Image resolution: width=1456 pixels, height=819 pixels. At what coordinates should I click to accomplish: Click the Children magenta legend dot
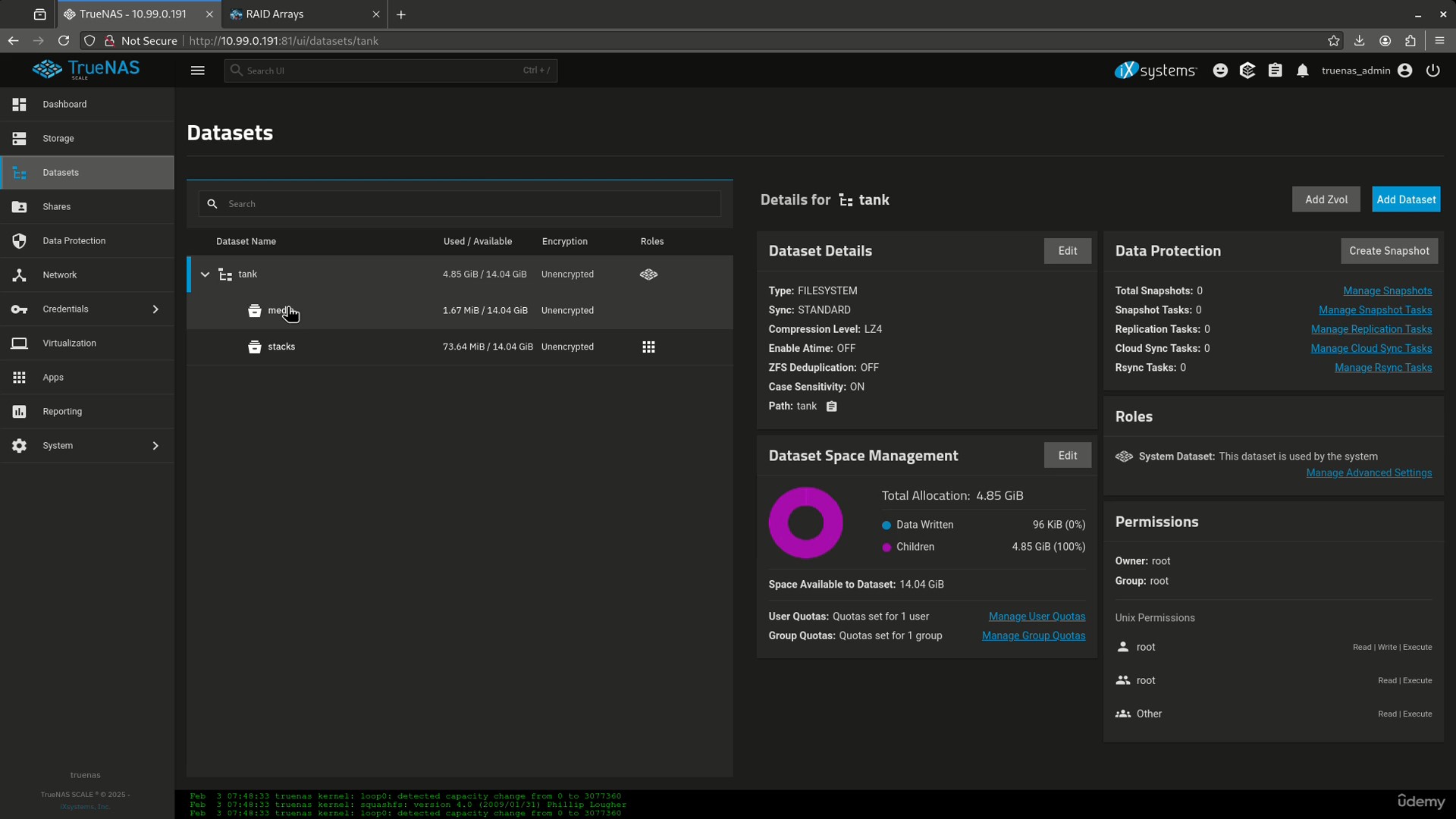pos(886,548)
